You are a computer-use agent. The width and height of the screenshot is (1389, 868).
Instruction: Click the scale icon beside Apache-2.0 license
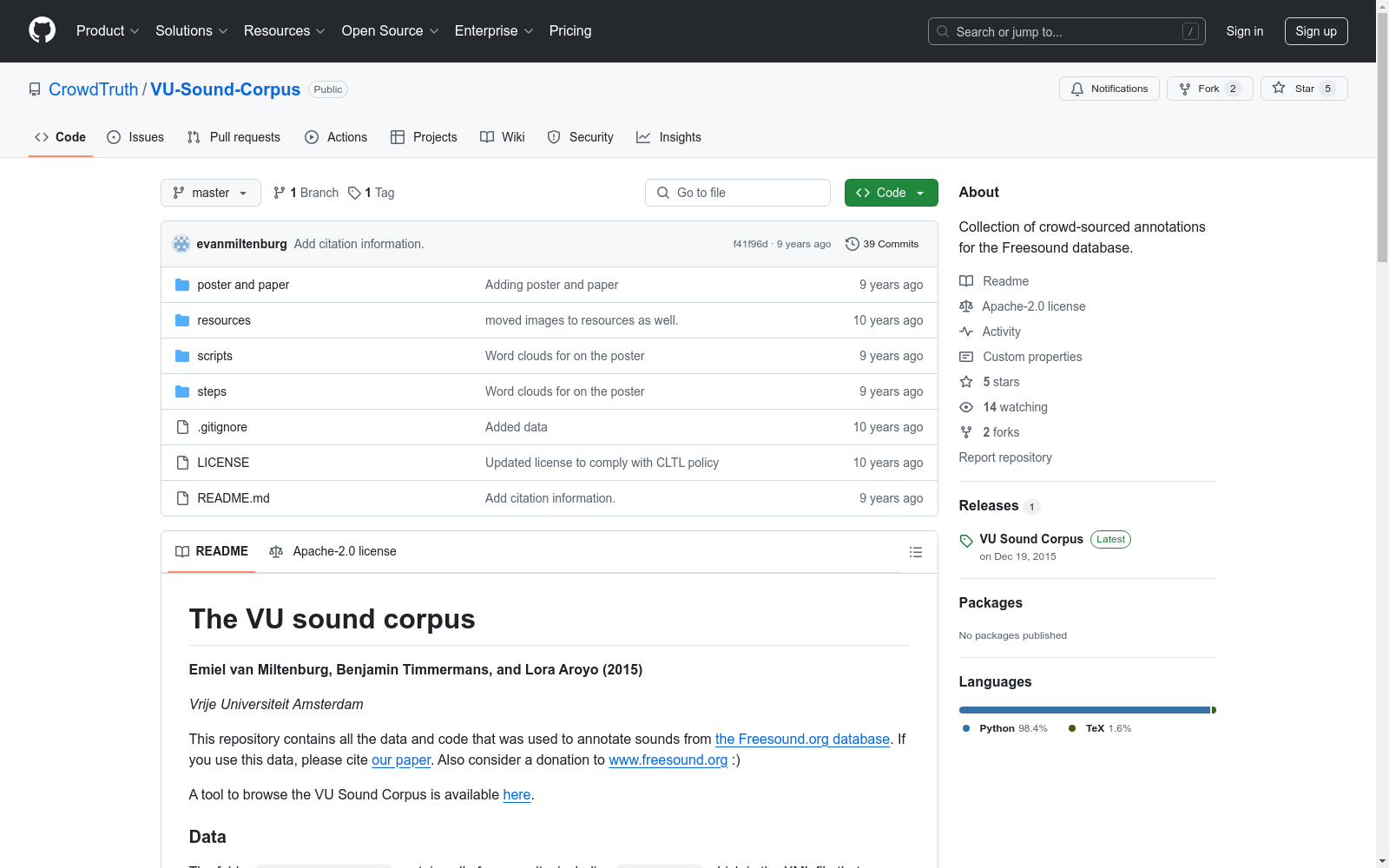coord(966,306)
